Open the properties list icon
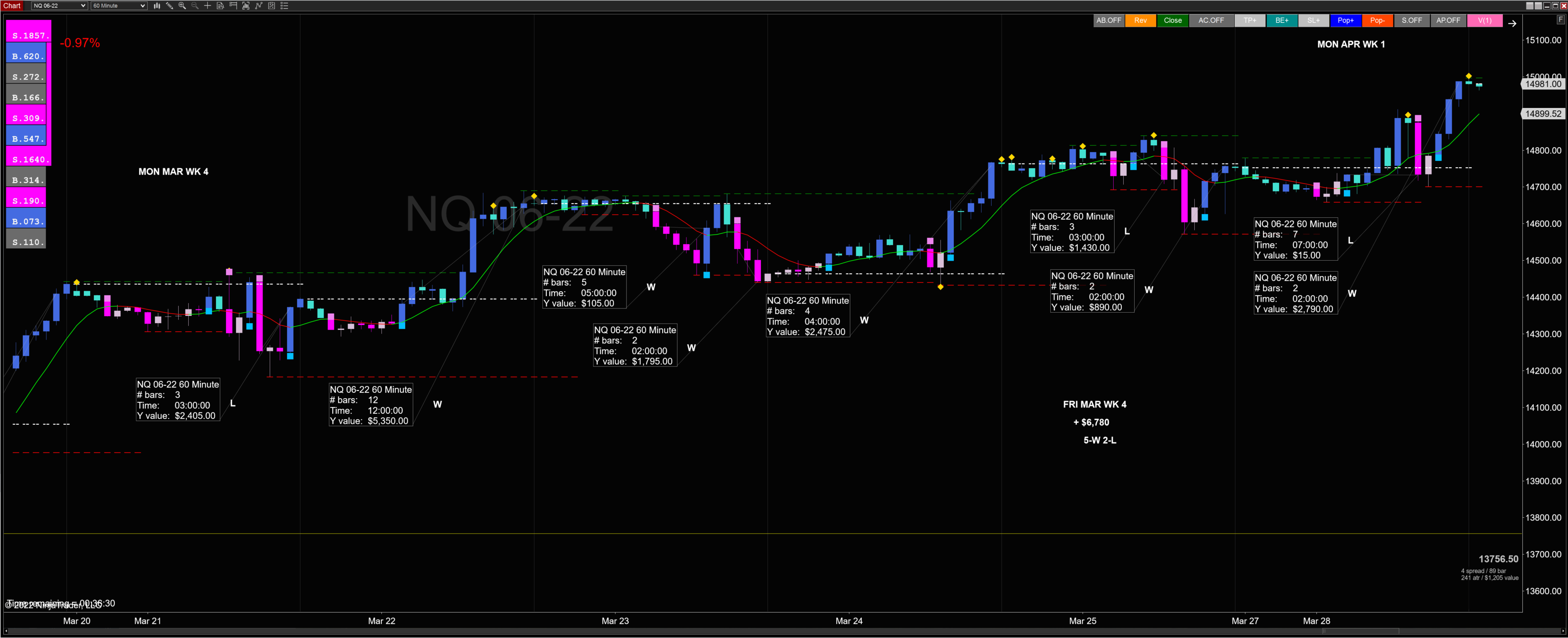The height and width of the screenshot is (638, 1568). (284, 5)
